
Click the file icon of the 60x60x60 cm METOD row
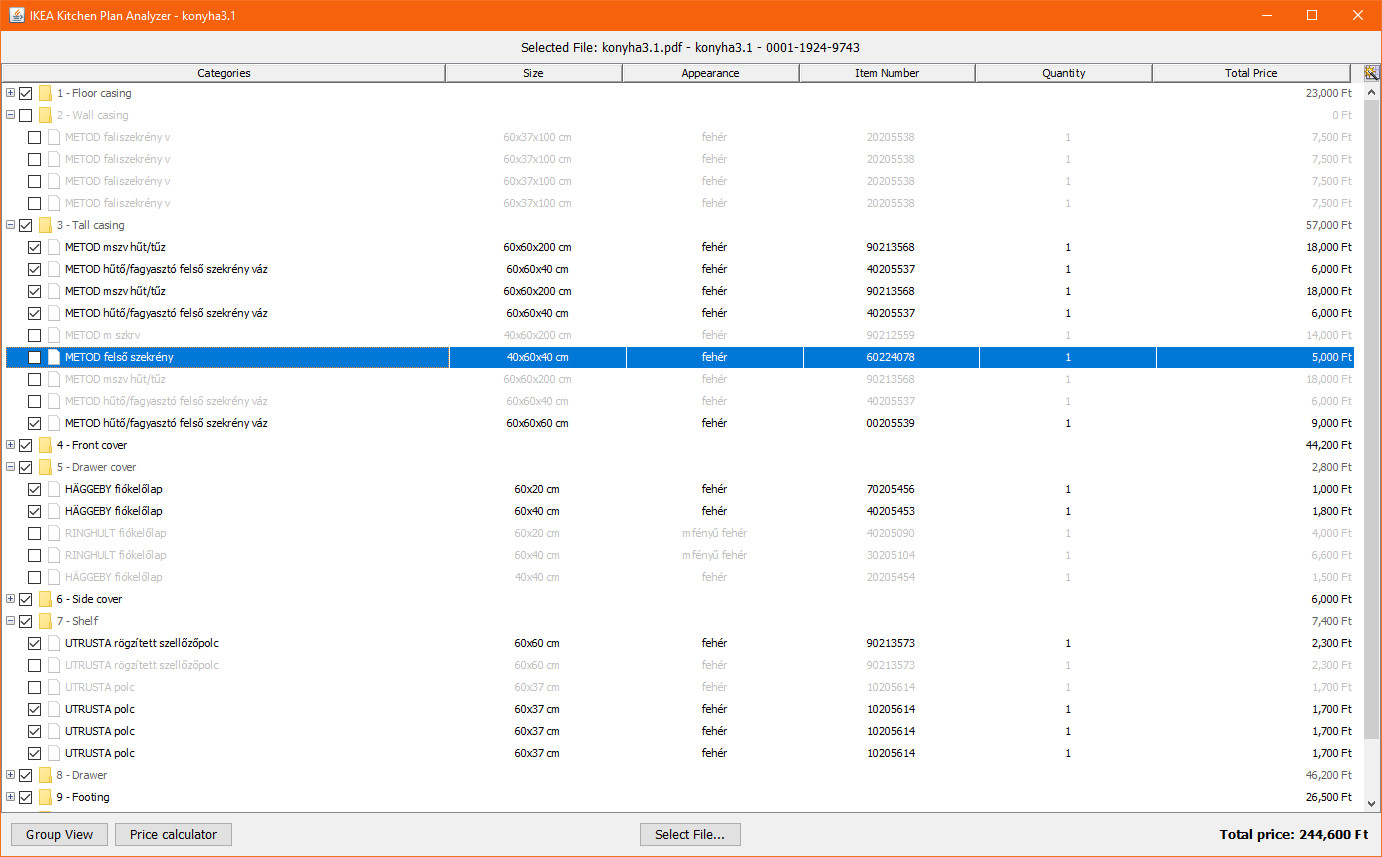(54, 423)
